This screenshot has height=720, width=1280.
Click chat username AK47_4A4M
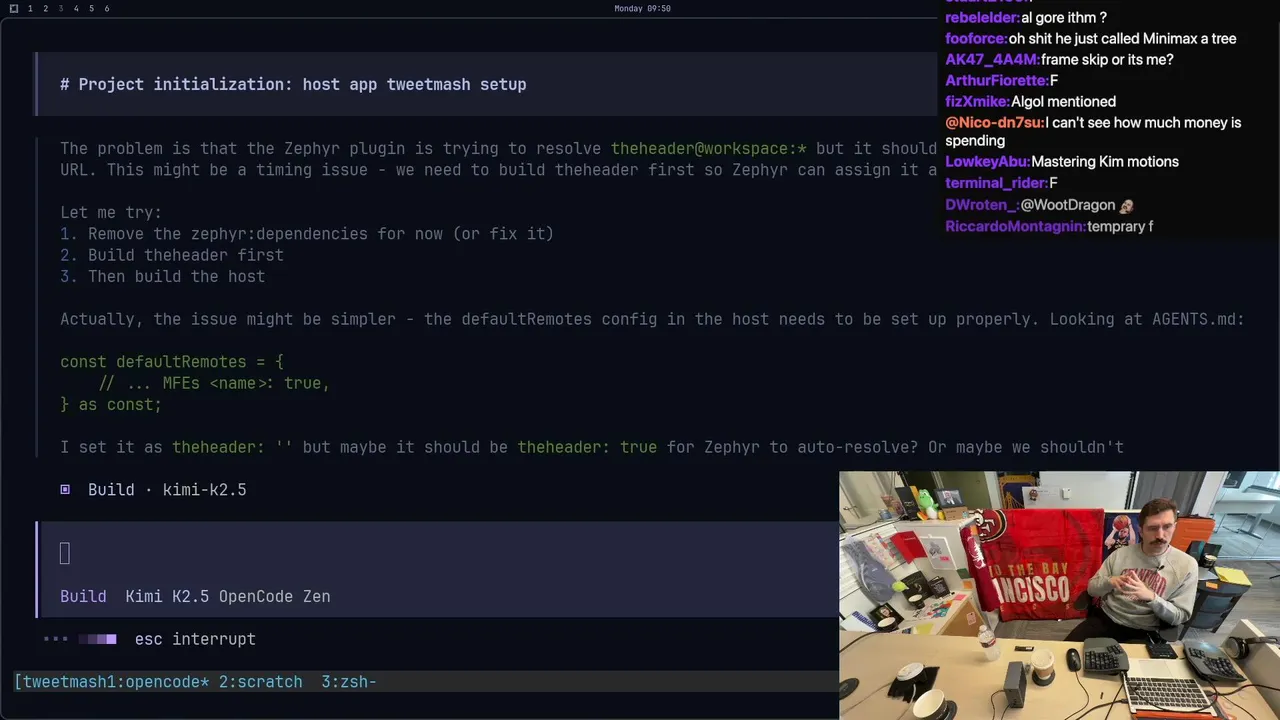click(993, 60)
